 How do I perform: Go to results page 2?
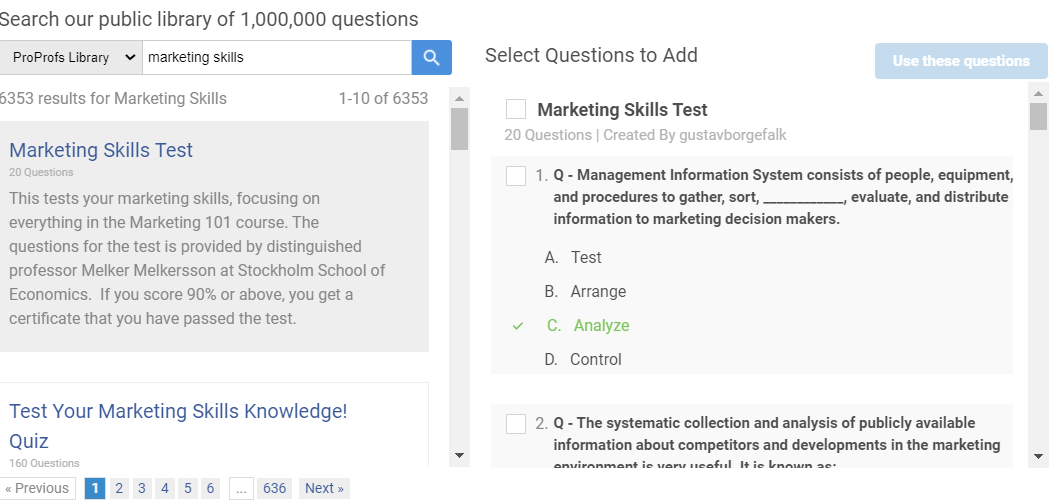pos(119,488)
